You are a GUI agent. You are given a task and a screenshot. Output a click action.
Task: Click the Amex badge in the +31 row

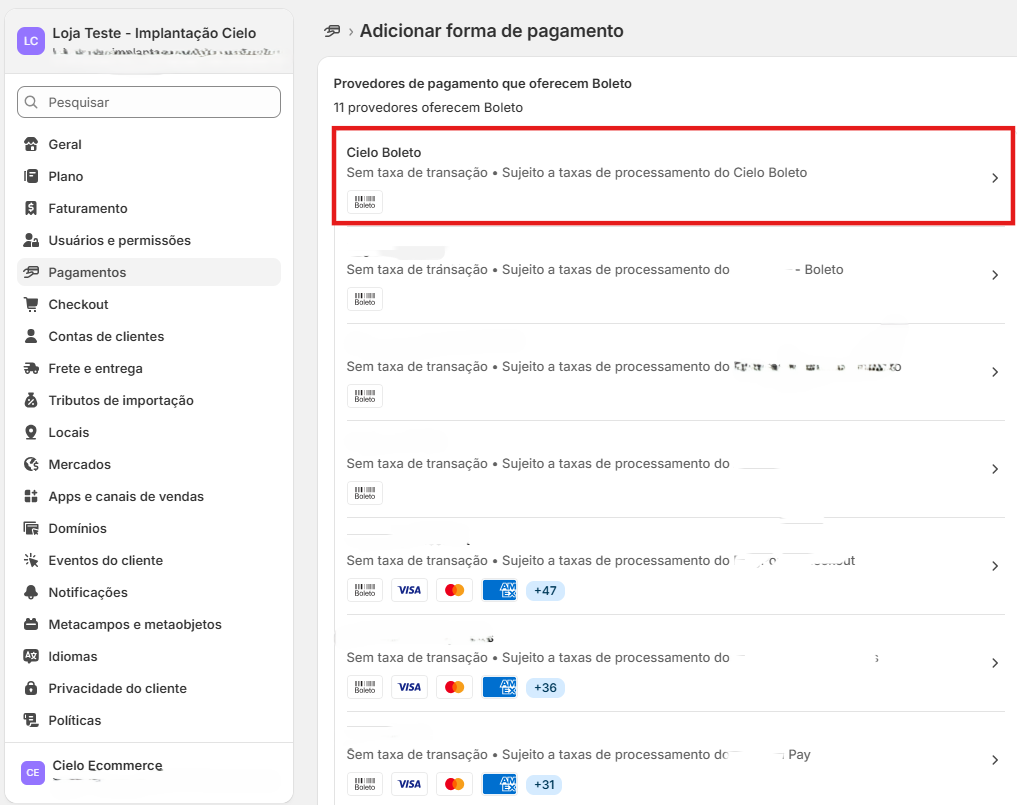[x=499, y=784]
